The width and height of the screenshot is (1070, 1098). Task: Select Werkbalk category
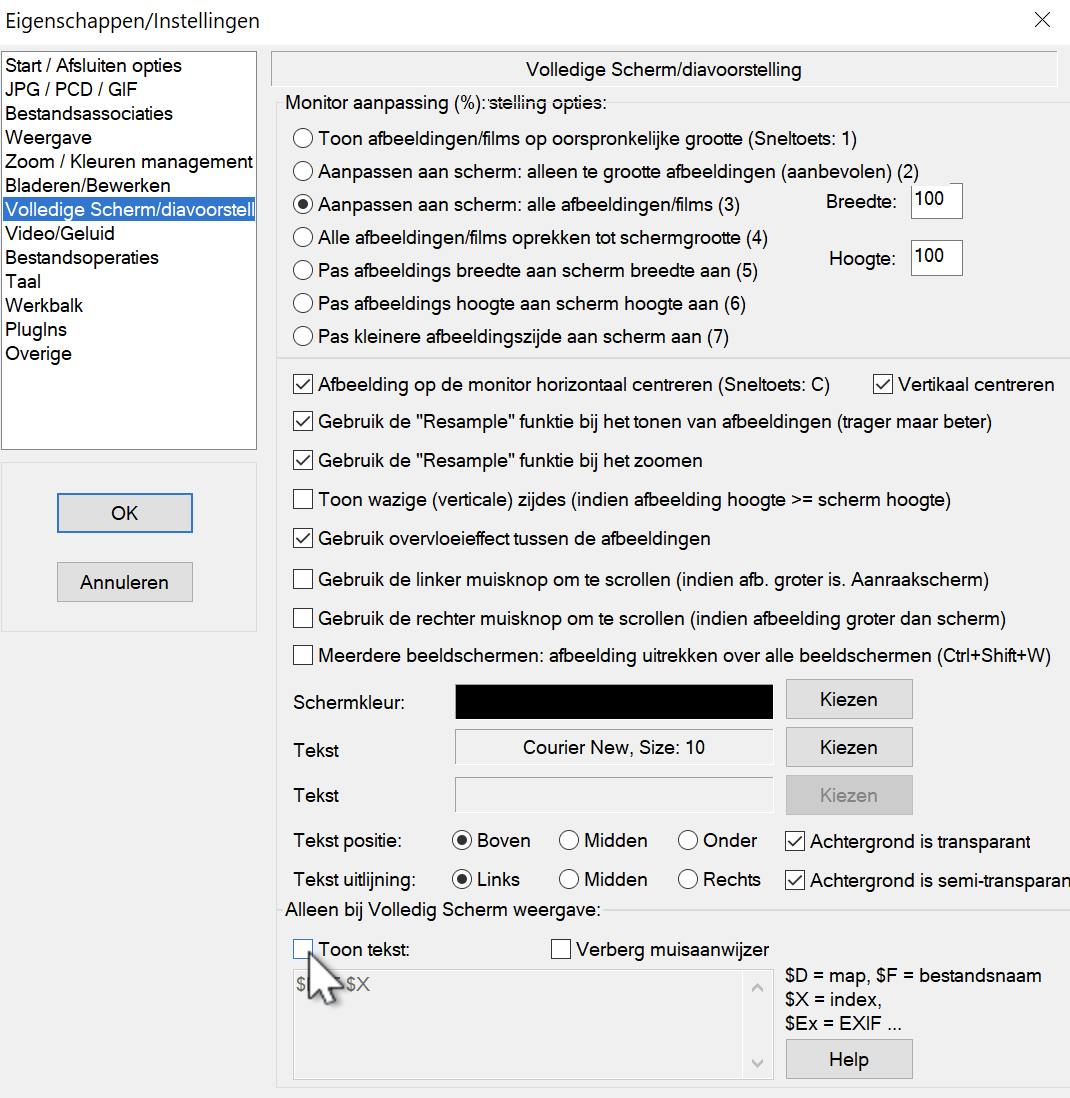point(129,305)
